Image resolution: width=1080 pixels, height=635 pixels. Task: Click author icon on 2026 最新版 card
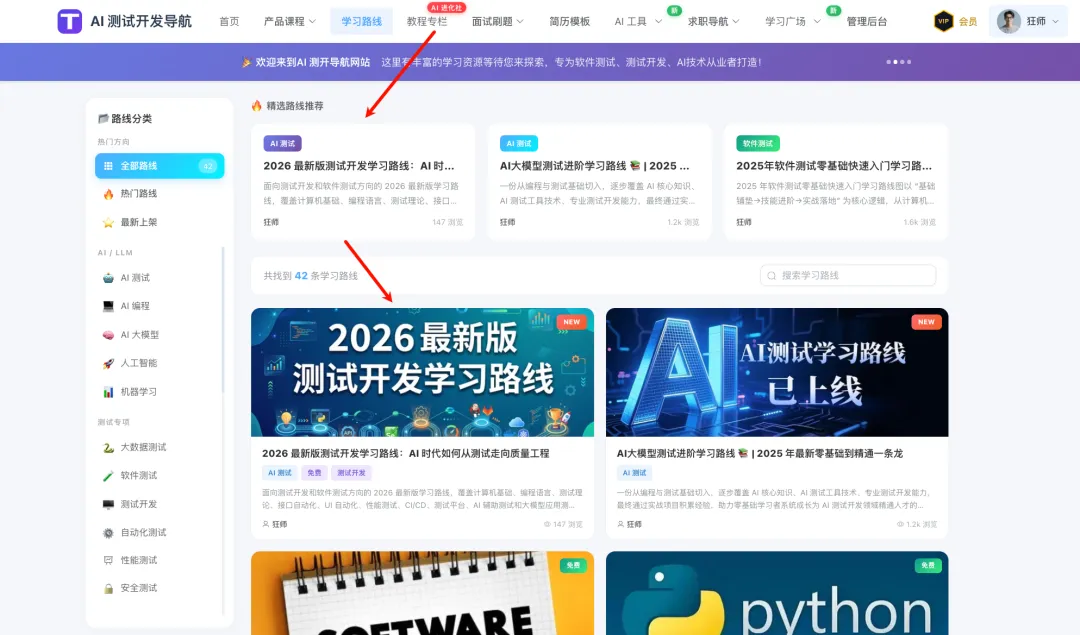pos(266,524)
